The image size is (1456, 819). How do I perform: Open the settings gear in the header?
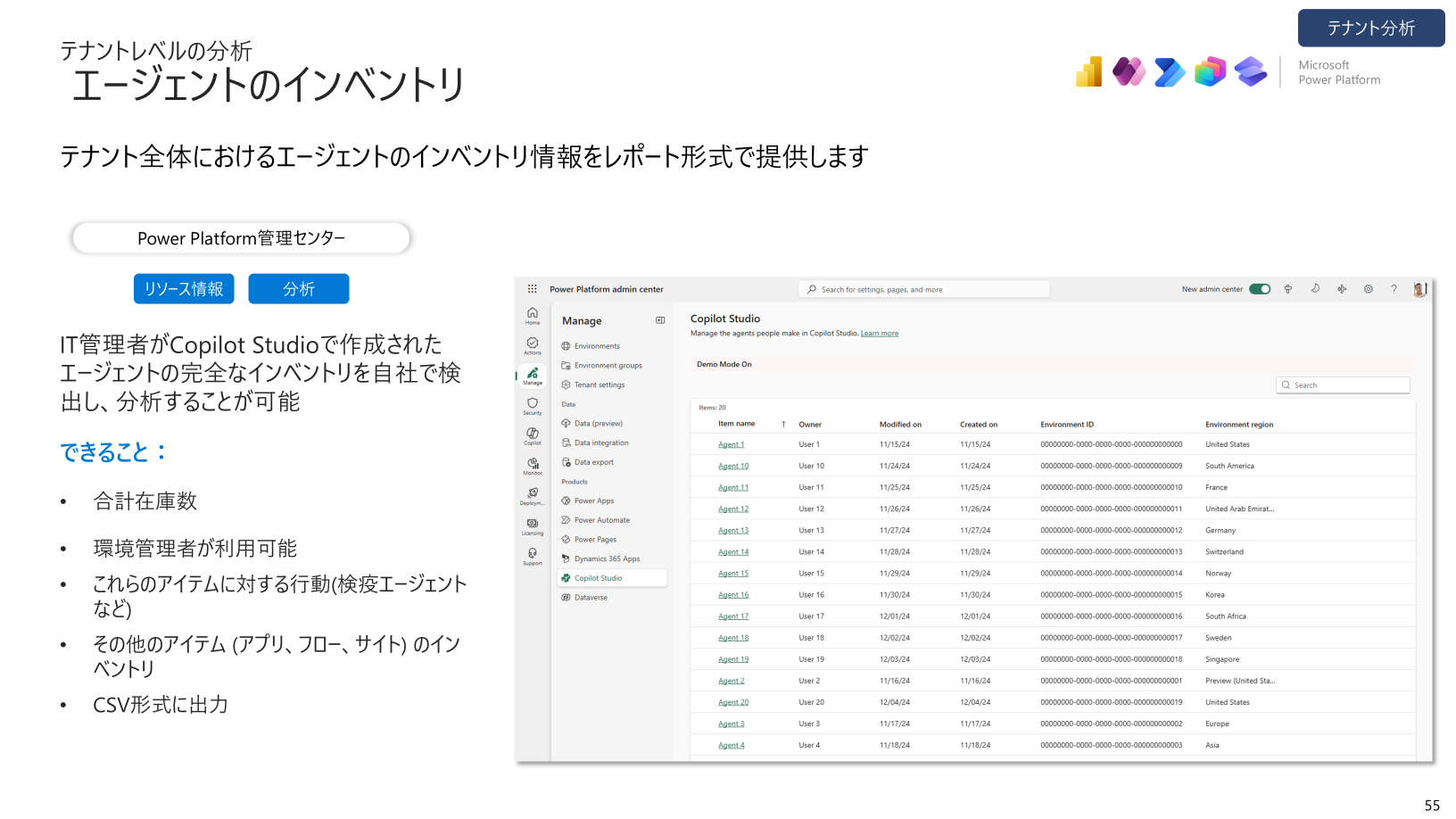point(1369,289)
